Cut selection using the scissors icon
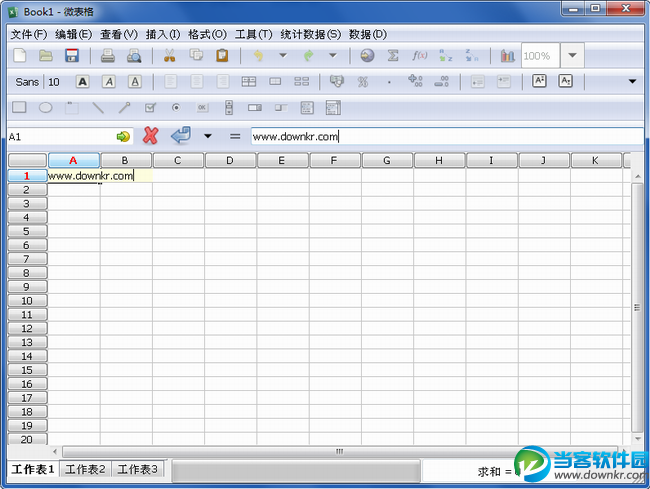The image size is (650, 489). pos(170,55)
